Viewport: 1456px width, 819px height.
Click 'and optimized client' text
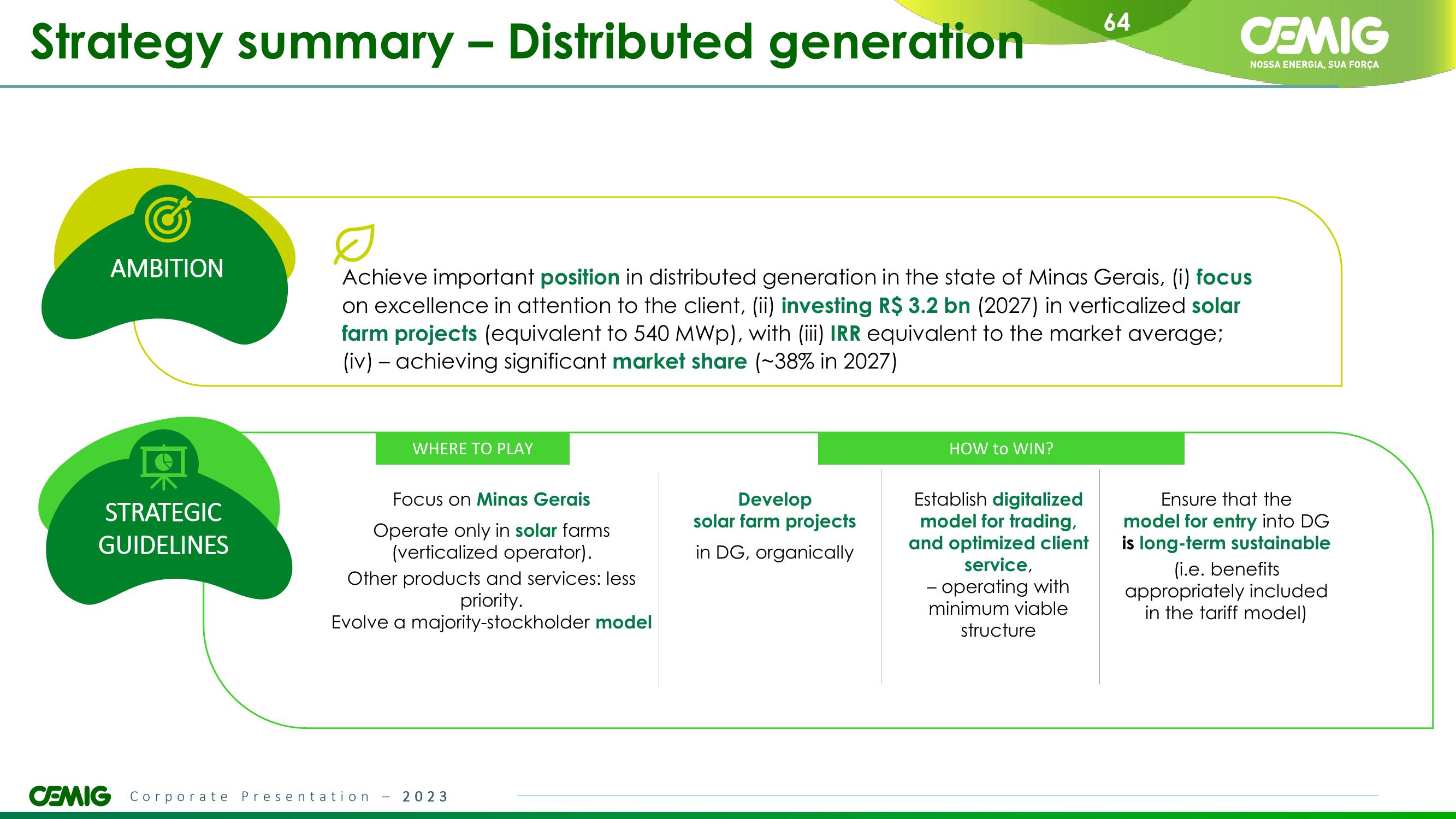(x=998, y=543)
